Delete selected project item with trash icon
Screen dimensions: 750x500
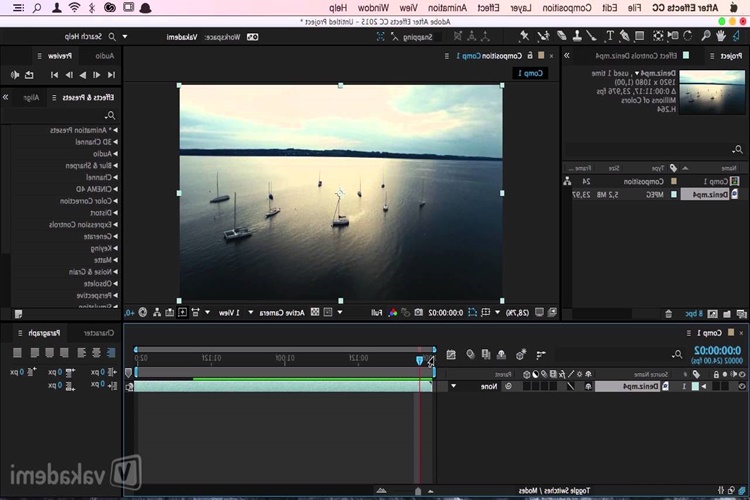click(669, 314)
